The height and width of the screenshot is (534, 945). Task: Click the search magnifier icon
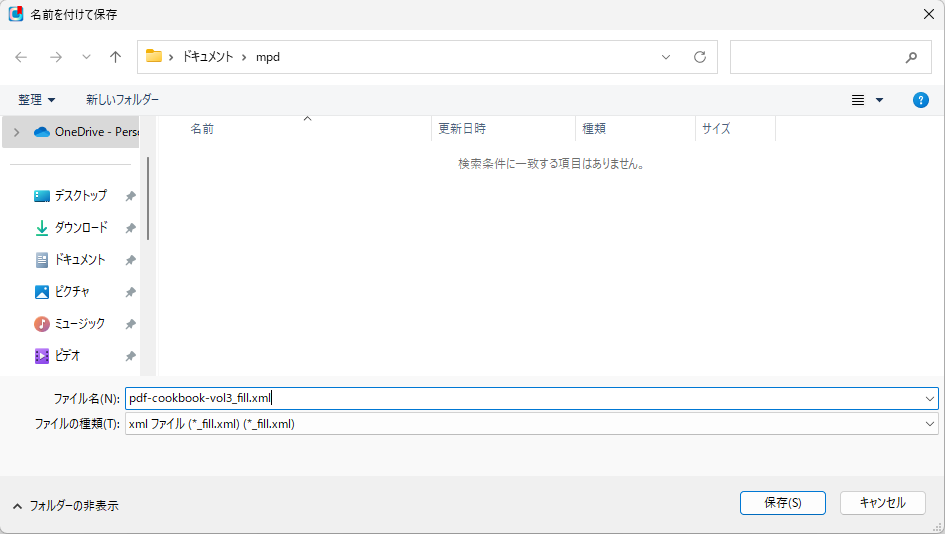pos(911,57)
